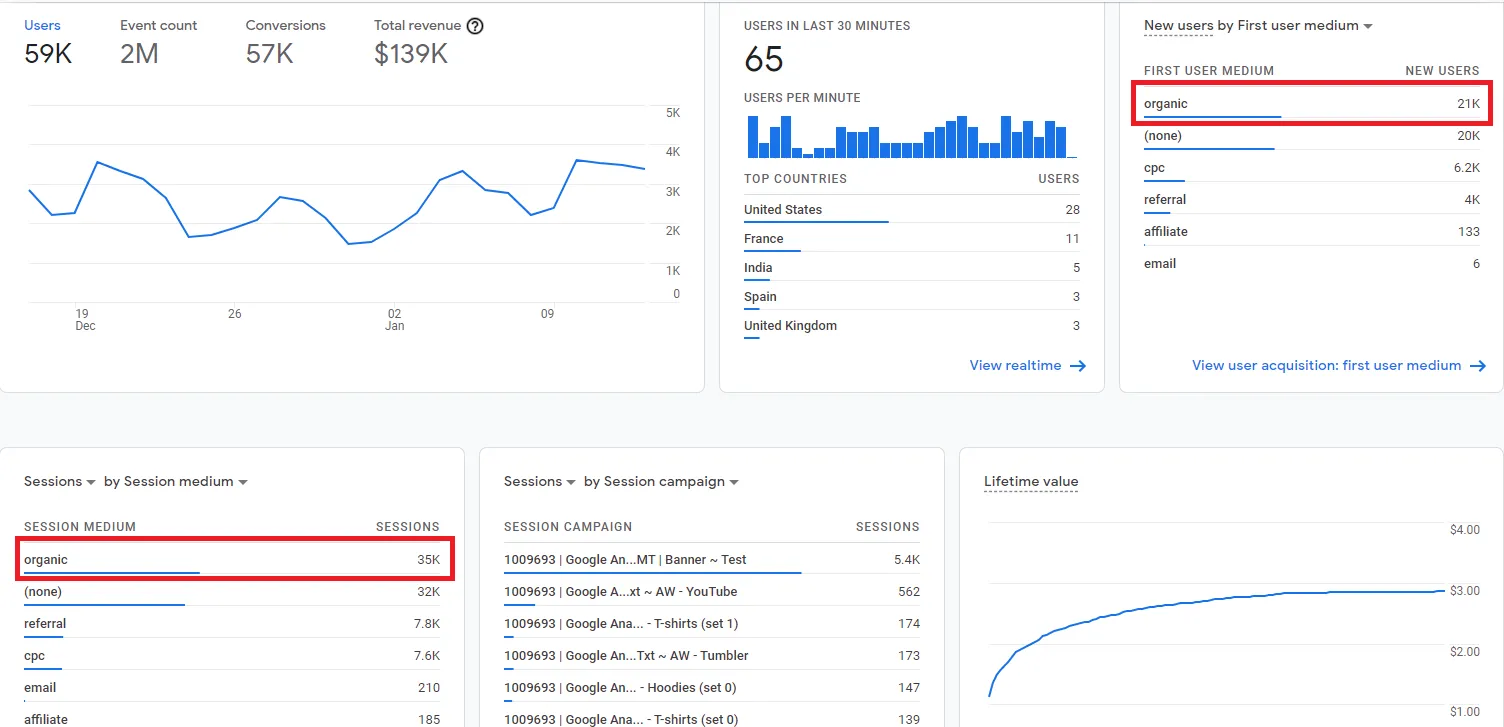Open the View realtime link
Image resolution: width=1504 pixels, height=727 pixels.
pyautogui.click(x=1015, y=366)
